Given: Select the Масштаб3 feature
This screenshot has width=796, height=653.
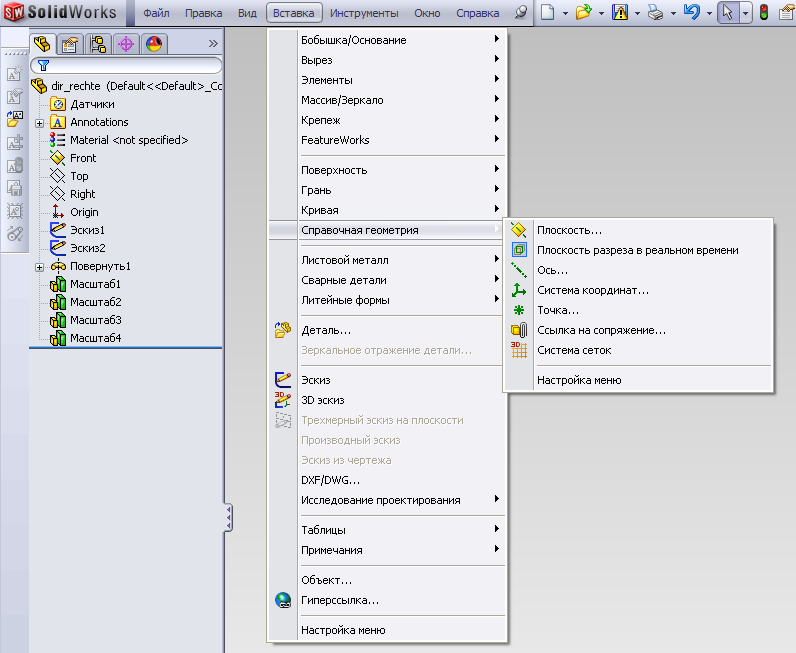Looking at the screenshot, I should click(95, 320).
